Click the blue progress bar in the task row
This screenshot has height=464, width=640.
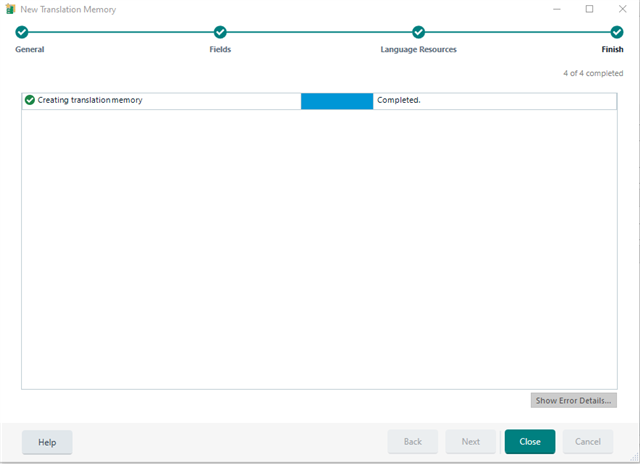click(x=337, y=101)
